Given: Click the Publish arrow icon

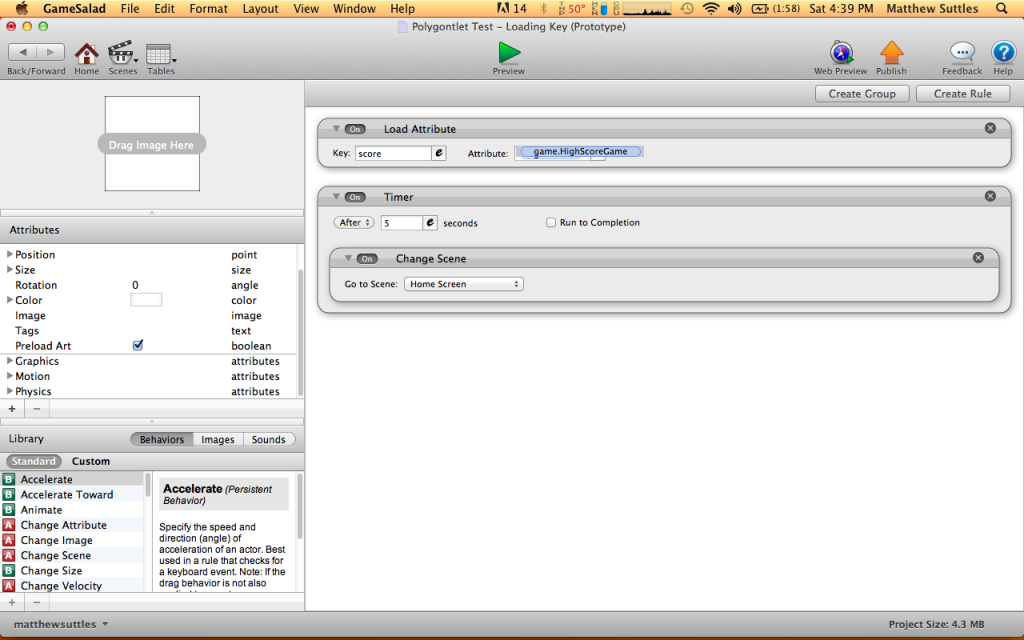Looking at the screenshot, I should coord(891,52).
